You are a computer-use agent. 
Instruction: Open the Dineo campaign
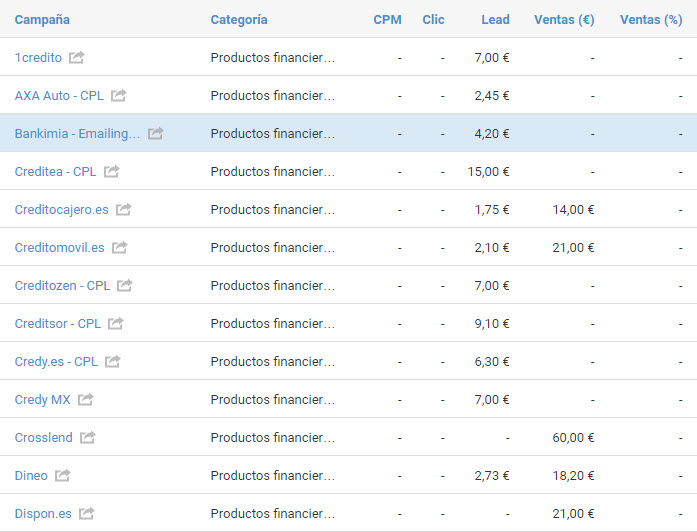pos(31,476)
